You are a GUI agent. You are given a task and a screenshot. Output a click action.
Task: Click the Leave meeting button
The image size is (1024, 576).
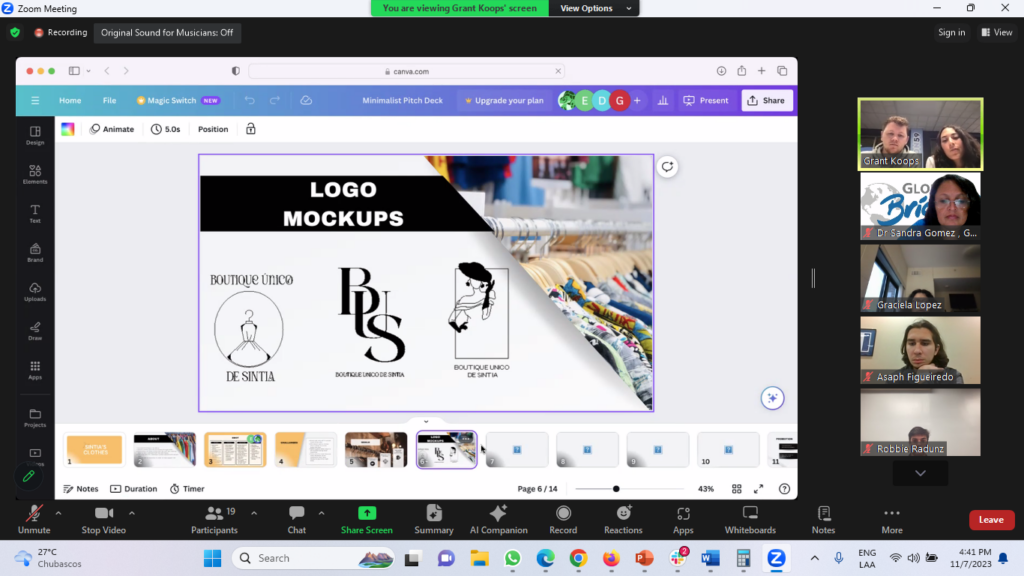pyautogui.click(x=990, y=520)
